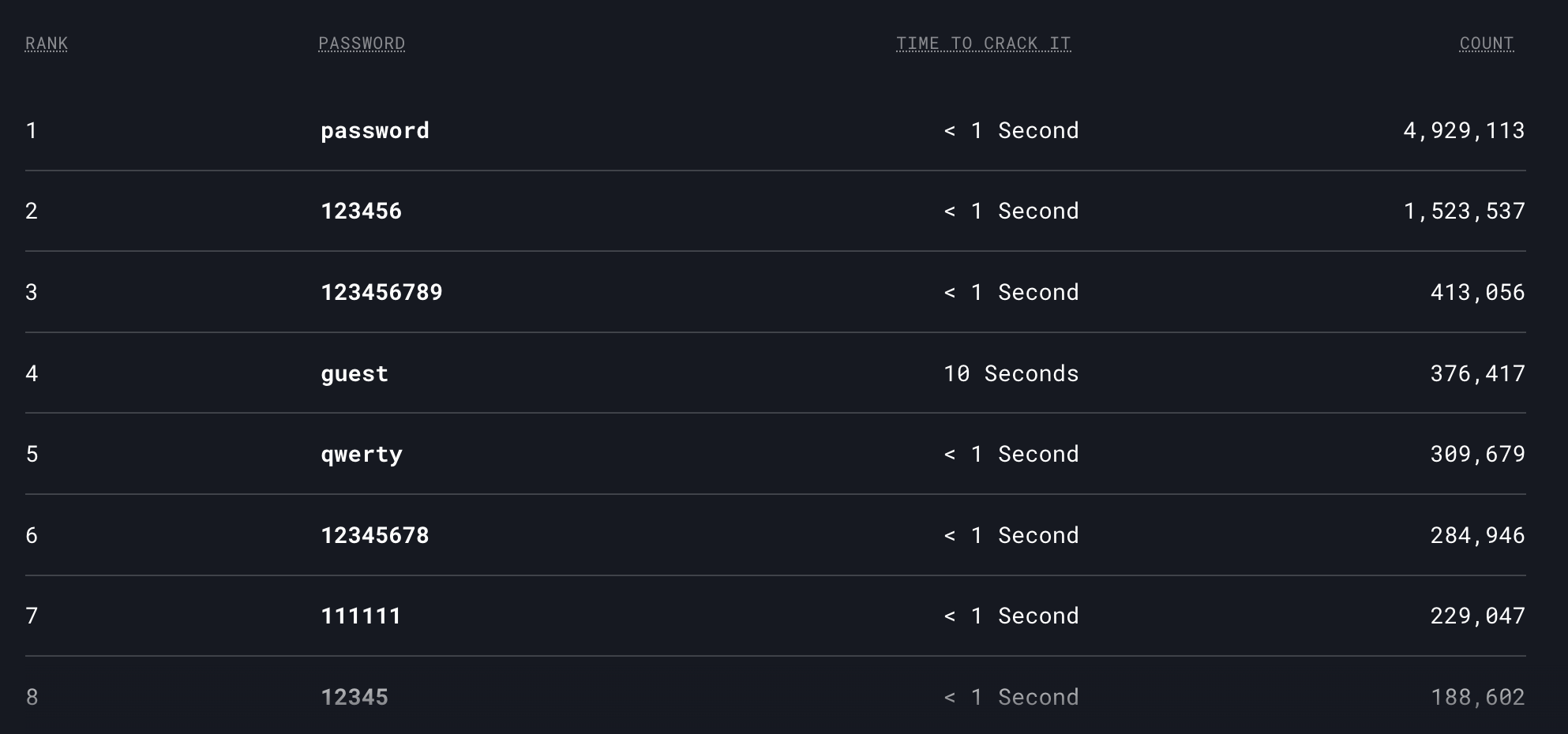Select the 'qwerty' password entry
The height and width of the screenshot is (734, 1568).
[x=362, y=455]
